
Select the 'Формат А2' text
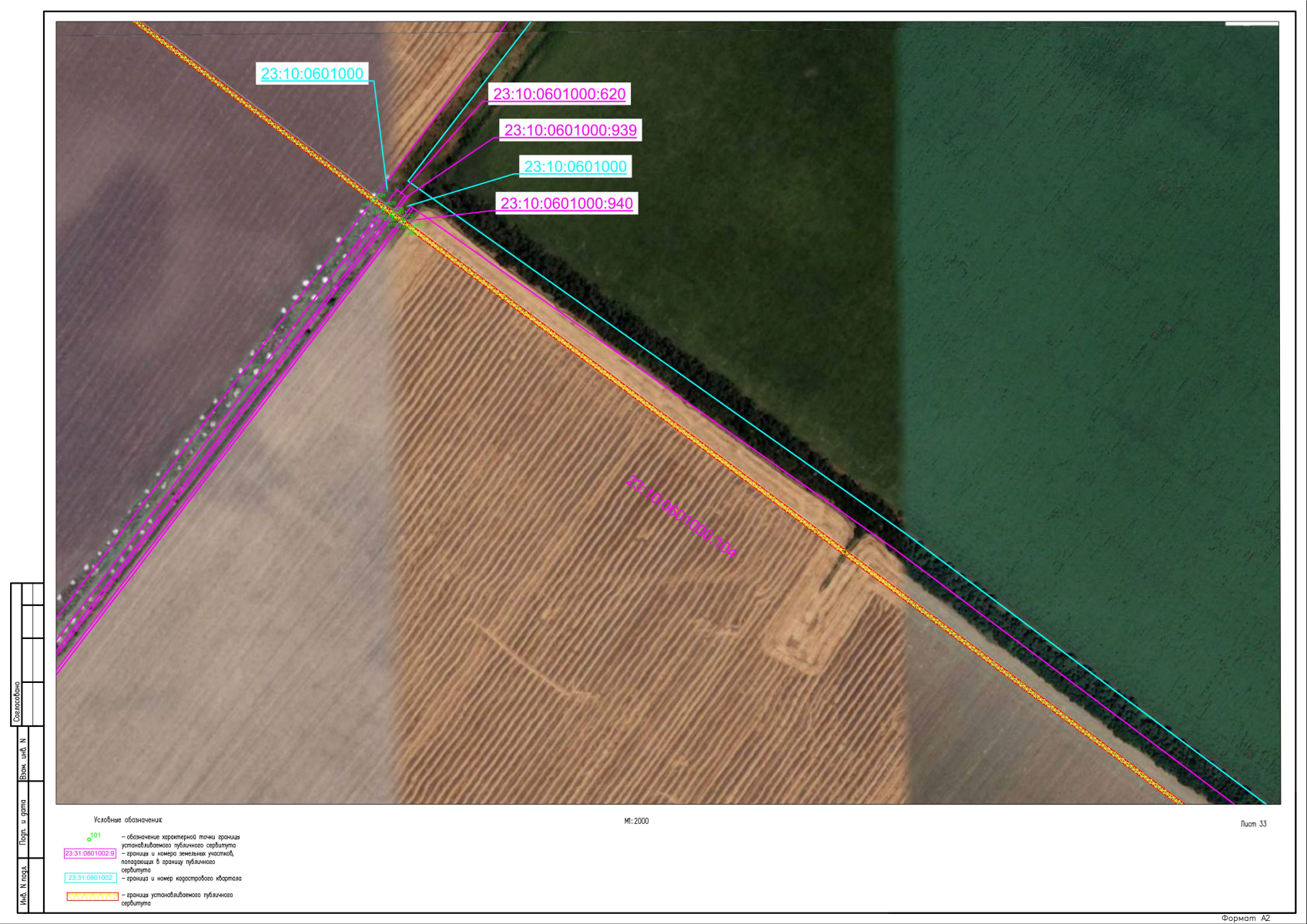(1245, 918)
